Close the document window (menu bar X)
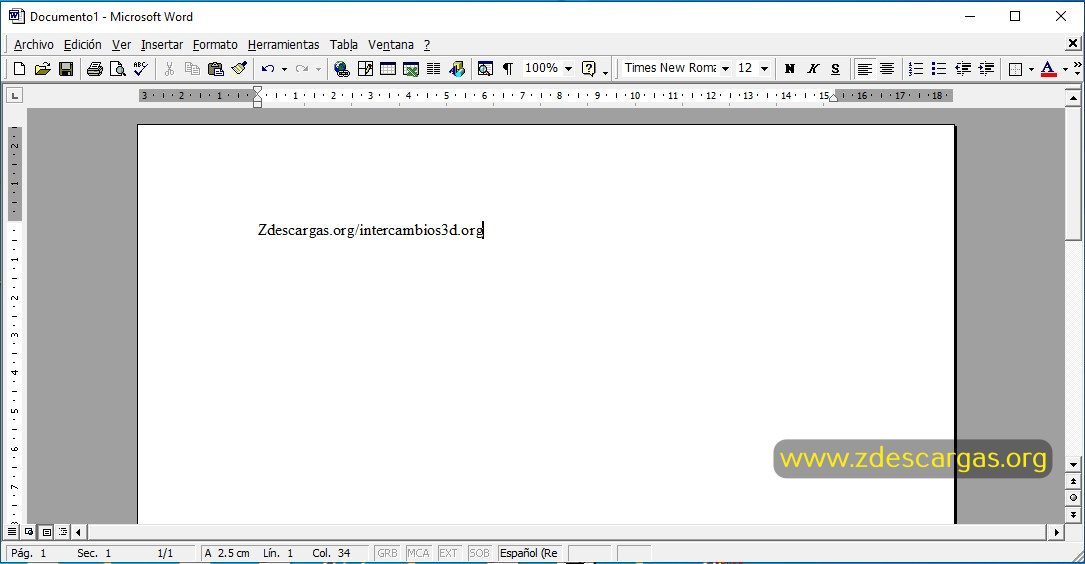 1073,44
